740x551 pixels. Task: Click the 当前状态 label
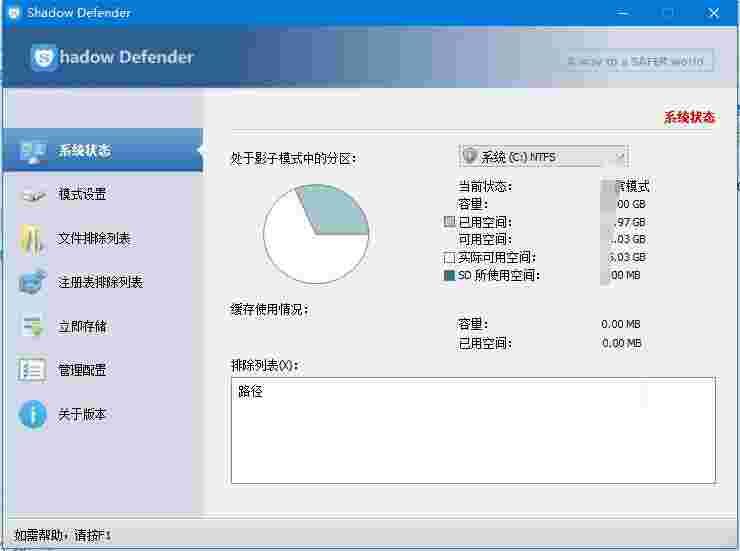(x=485, y=186)
